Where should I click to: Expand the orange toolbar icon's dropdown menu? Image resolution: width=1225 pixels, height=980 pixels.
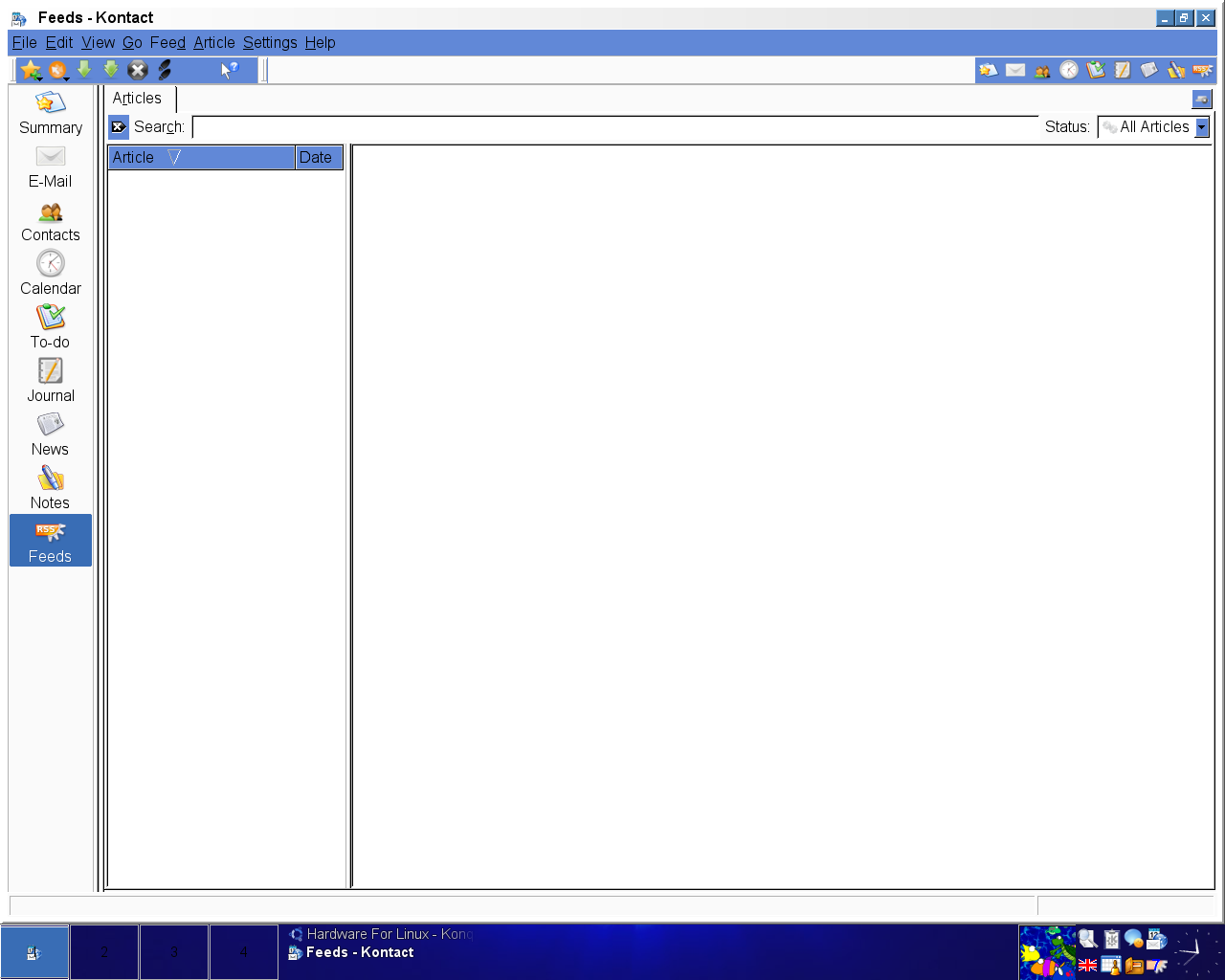pos(65,77)
